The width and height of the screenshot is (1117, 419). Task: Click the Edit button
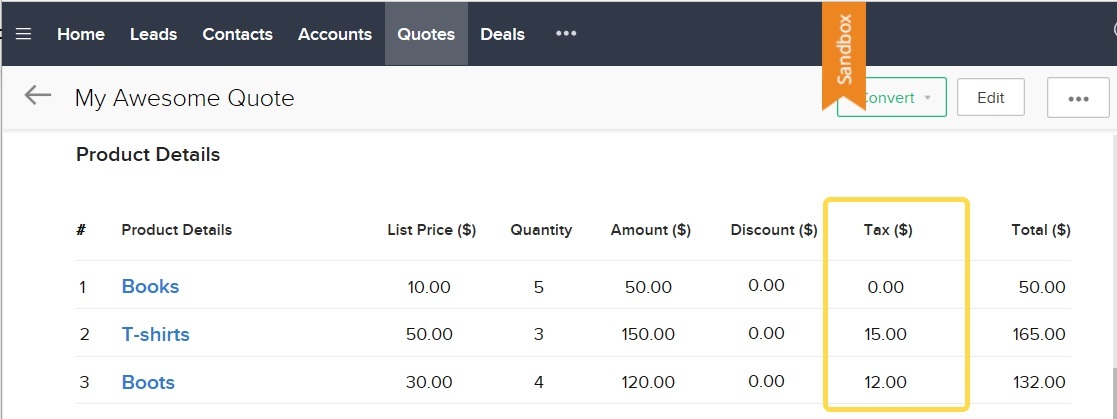[x=990, y=97]
